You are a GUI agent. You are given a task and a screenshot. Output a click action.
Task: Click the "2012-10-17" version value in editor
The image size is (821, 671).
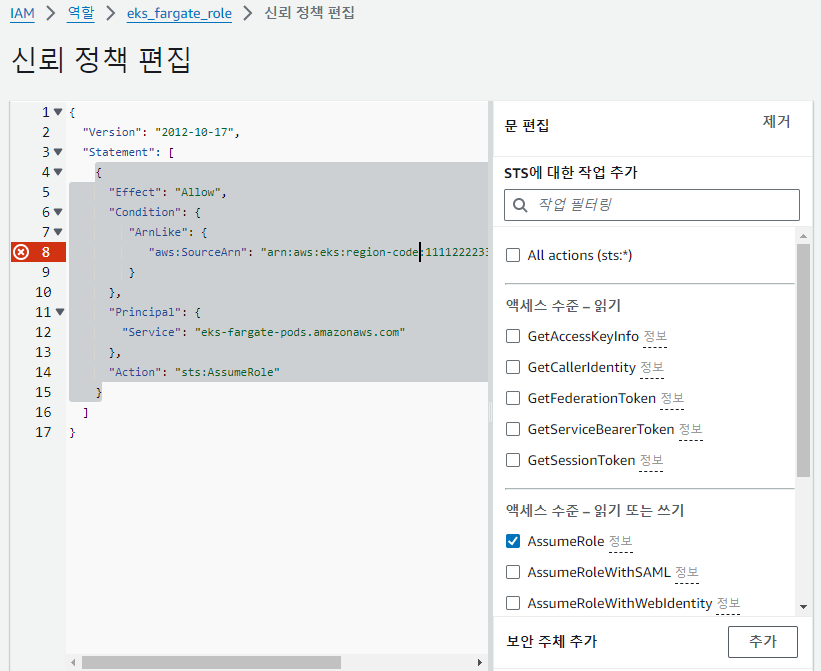pos(194,132)
